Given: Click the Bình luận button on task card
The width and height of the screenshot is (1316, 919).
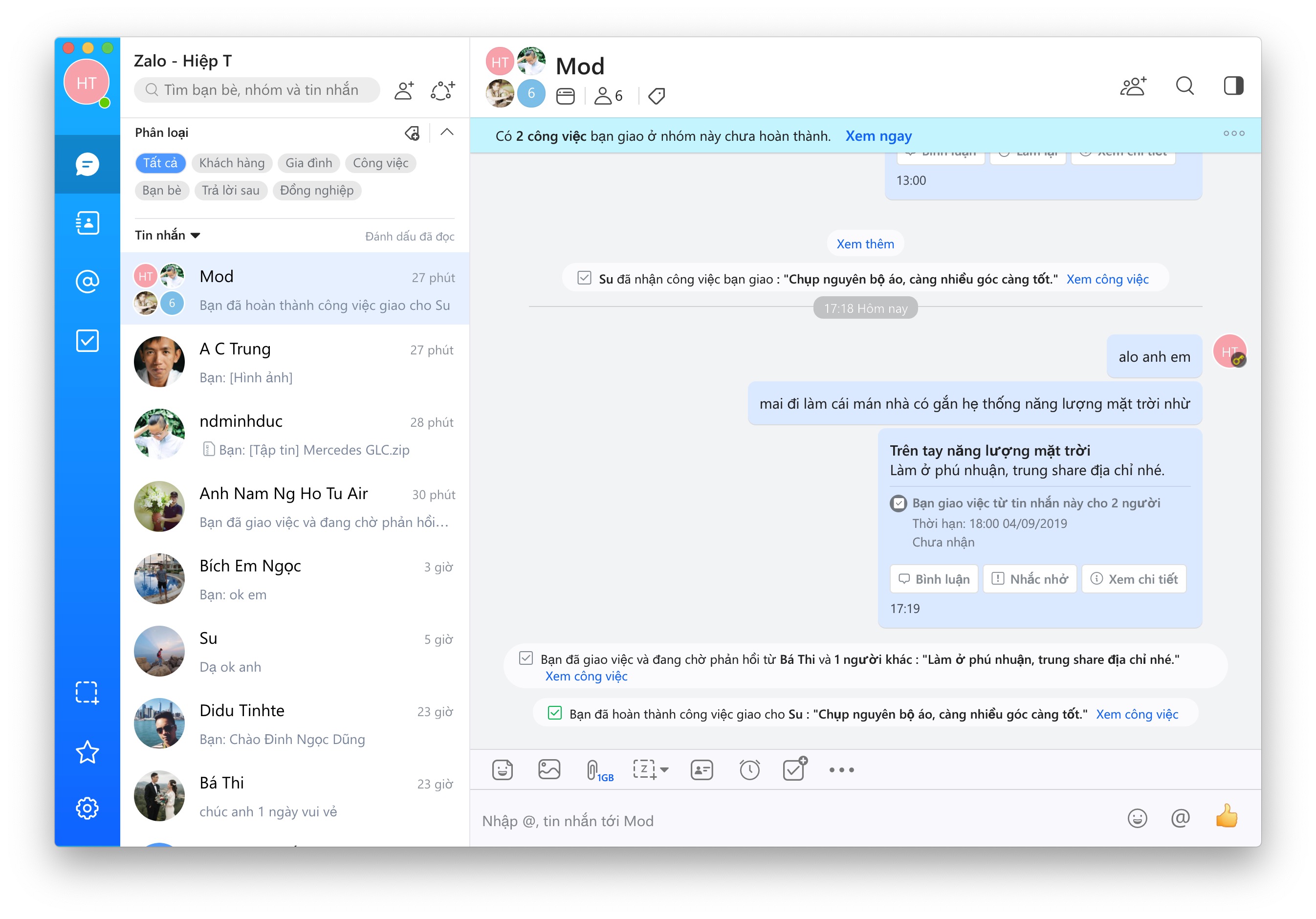Looking at the screenshot, I should (x=934, y=579).
